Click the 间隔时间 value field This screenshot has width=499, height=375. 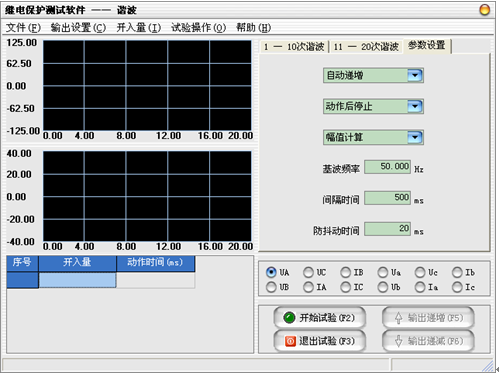pyautogui.click(x=387, y=198)
